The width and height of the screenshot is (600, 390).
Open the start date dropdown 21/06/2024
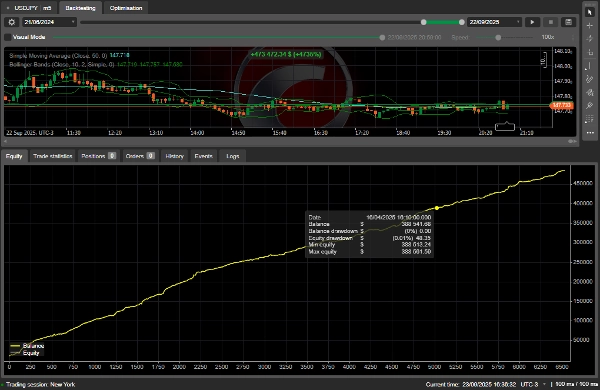tap(49, 22)
